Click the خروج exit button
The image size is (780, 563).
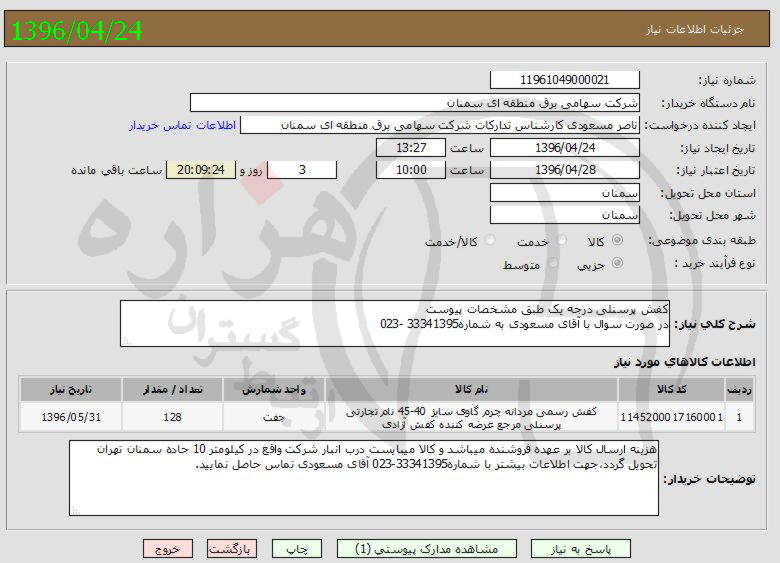(x=168, y=549)
